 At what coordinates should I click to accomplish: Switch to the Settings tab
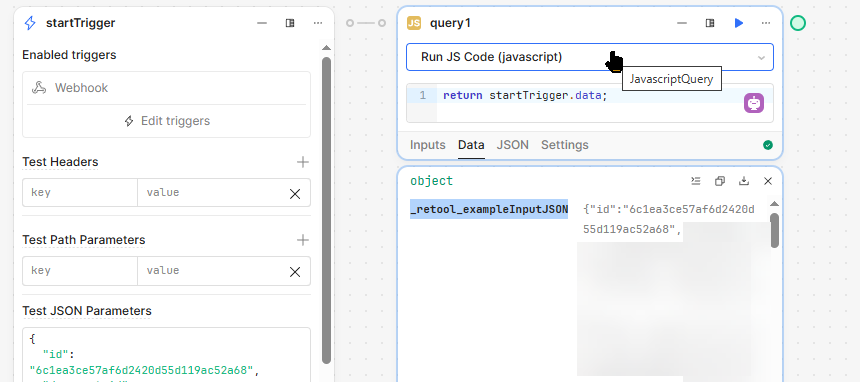click(x=564, y=145)
